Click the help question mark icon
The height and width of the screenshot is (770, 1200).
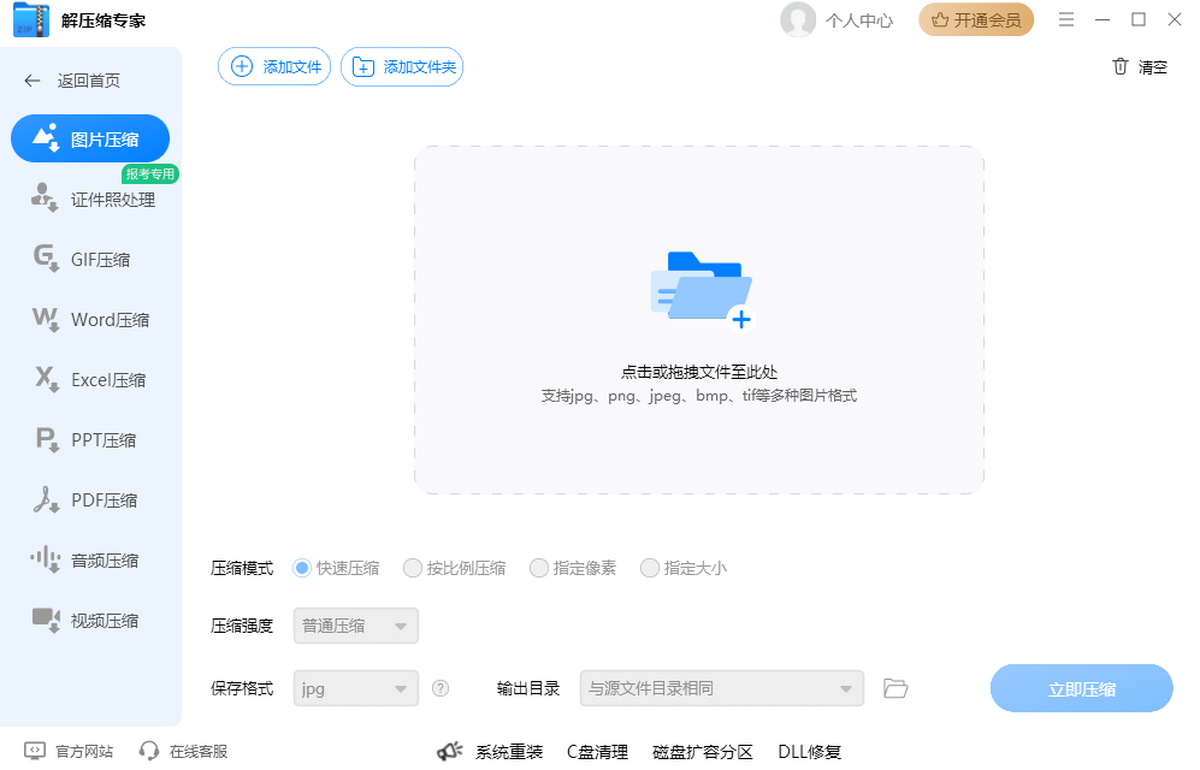(440, 688)
